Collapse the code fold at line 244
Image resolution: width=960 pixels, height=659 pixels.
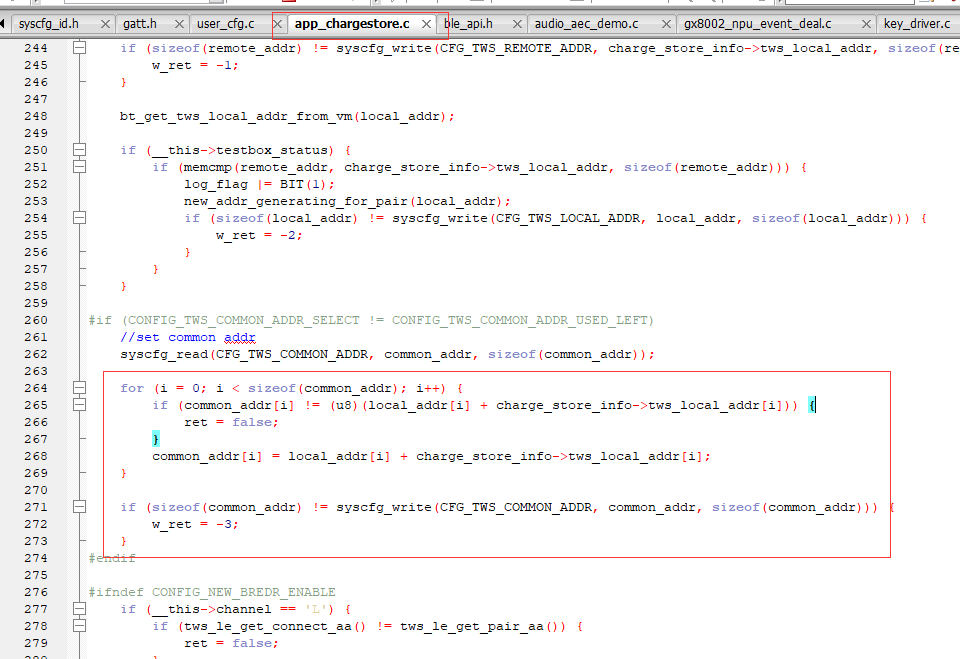click(x=80, y=48)
